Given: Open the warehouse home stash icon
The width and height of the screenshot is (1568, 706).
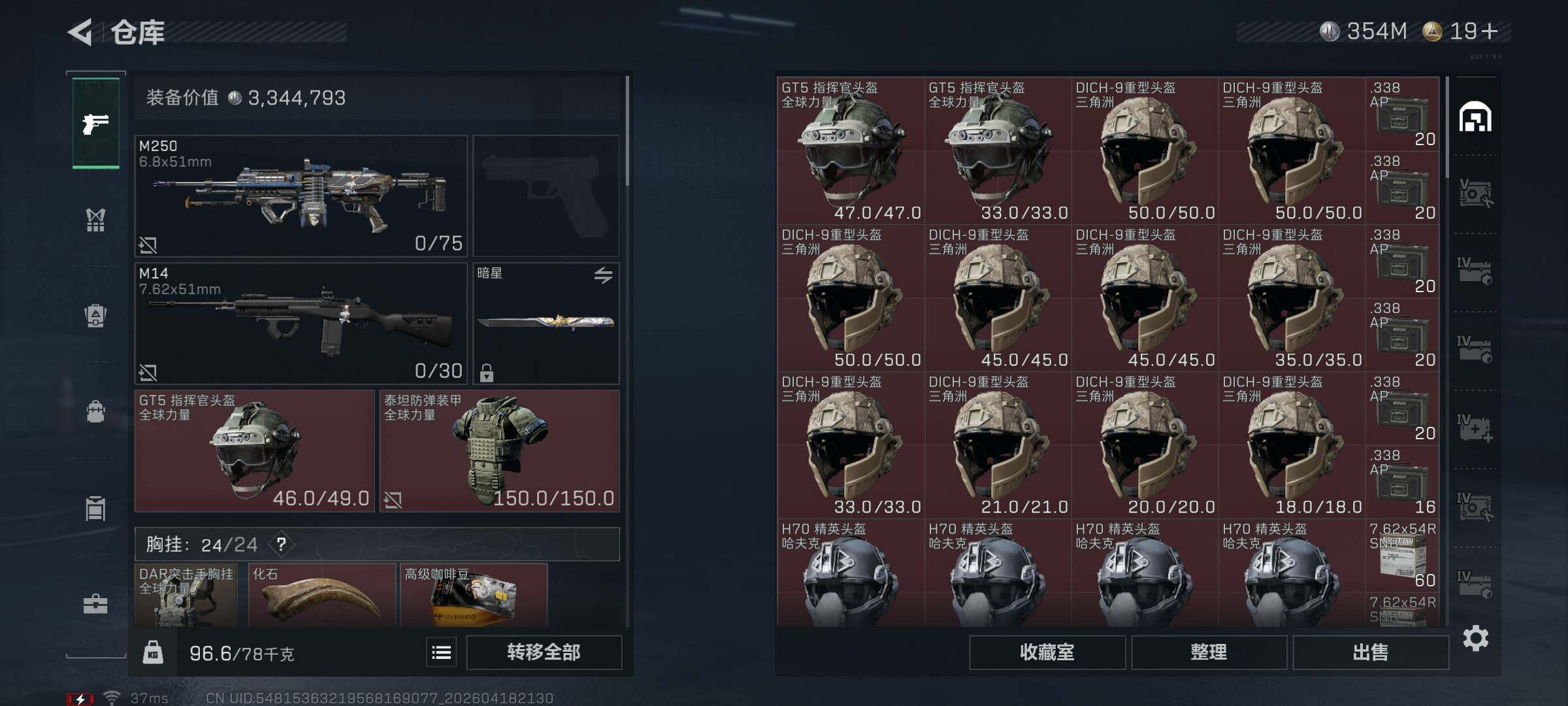Looking at the screenshot, I should [1475, 117].
